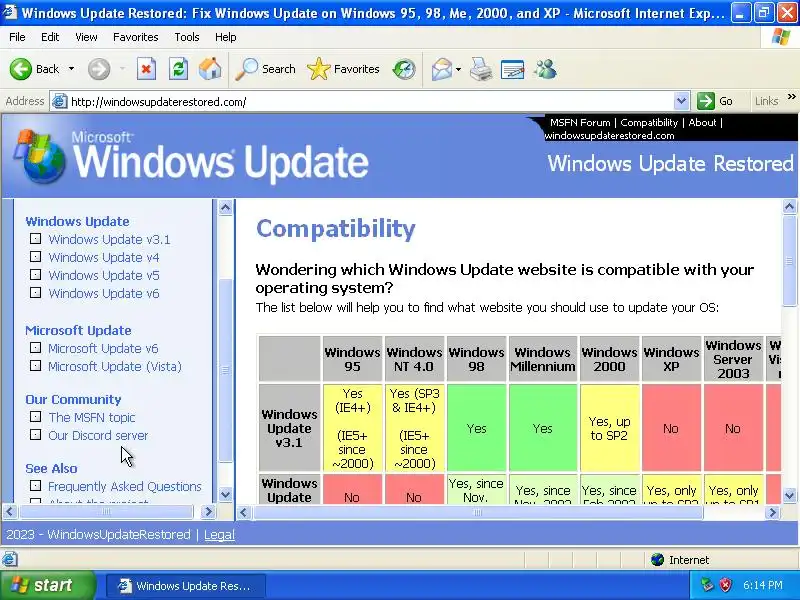The image size is (800, 600).
Task: Click the bullet icon beside Our Discord server
Action: 35,434
